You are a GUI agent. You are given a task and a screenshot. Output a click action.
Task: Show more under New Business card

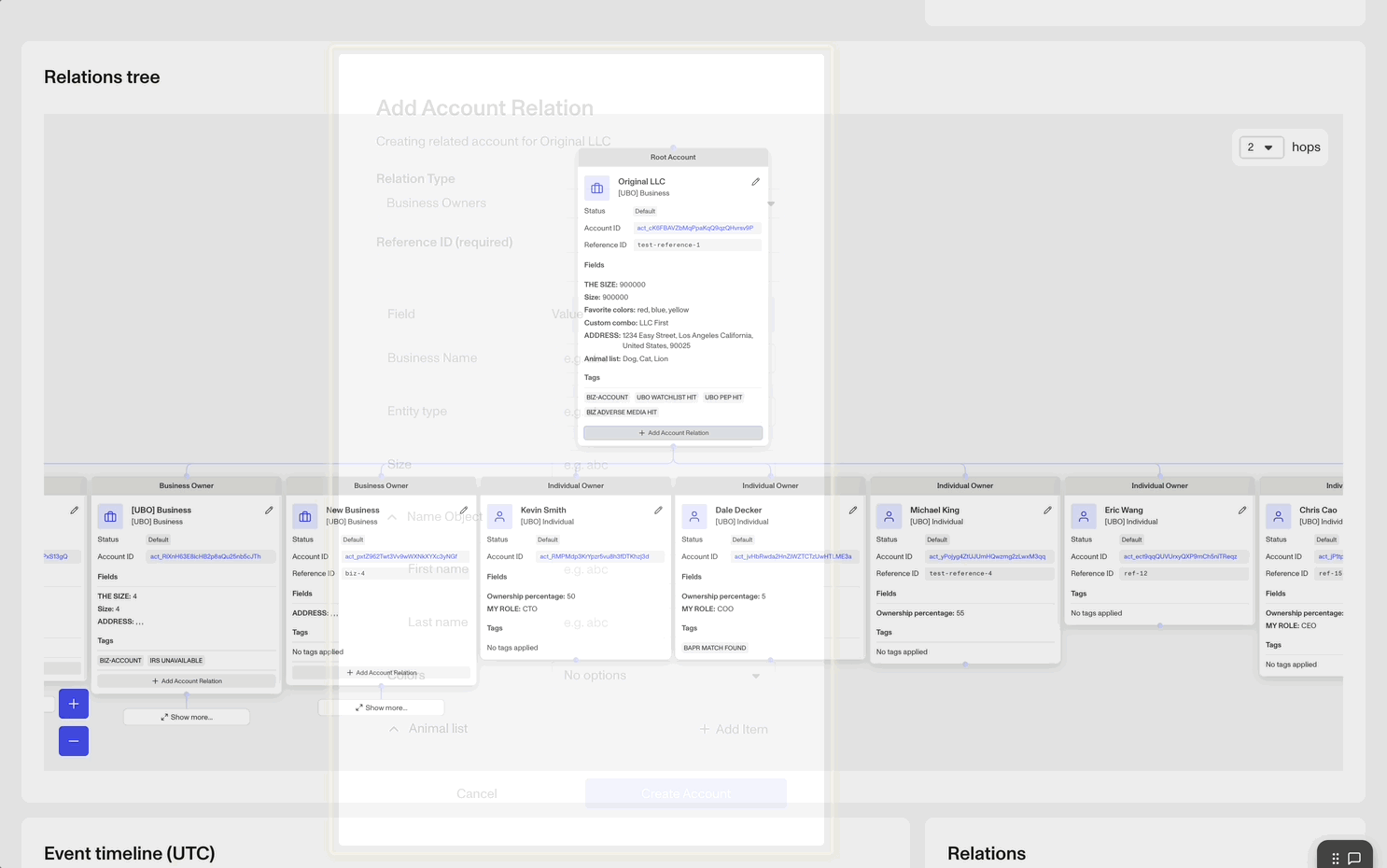(x=382, y=708)
